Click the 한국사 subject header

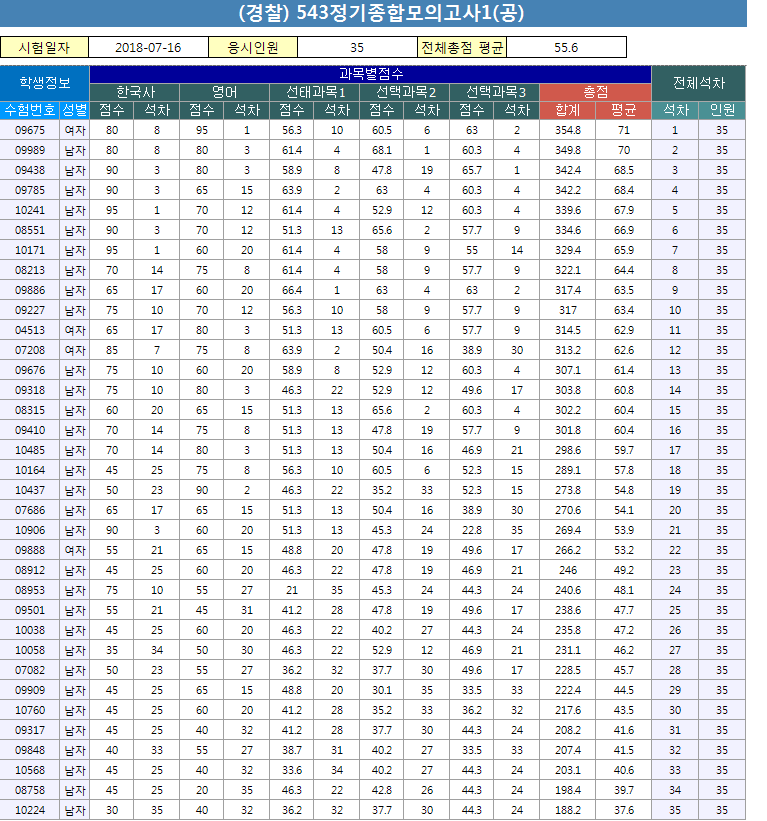tap(135, 92)
